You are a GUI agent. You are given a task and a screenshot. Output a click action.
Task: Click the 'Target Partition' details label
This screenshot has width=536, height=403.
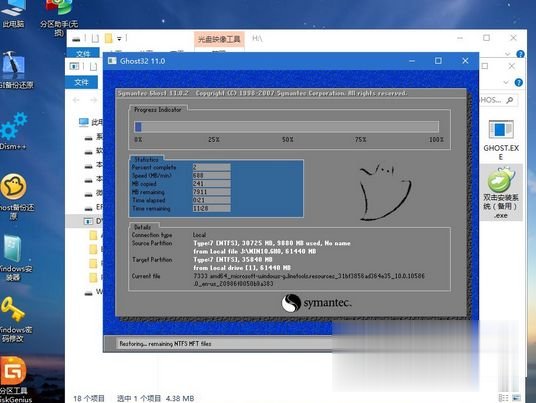click(152, 260)
